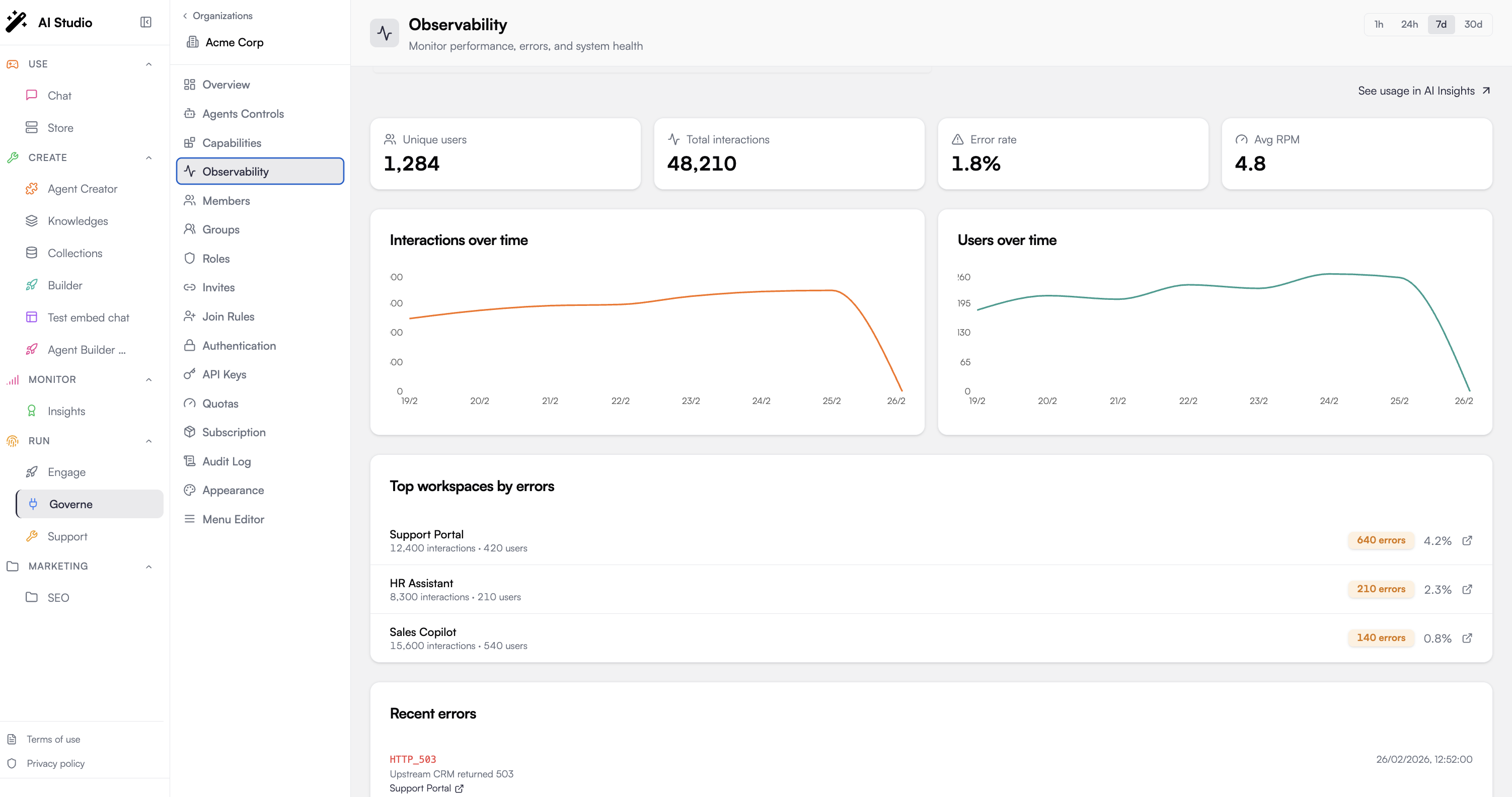Open Authentication settings
Viewport: 1512px width, 797px height.
click(260, 346)
